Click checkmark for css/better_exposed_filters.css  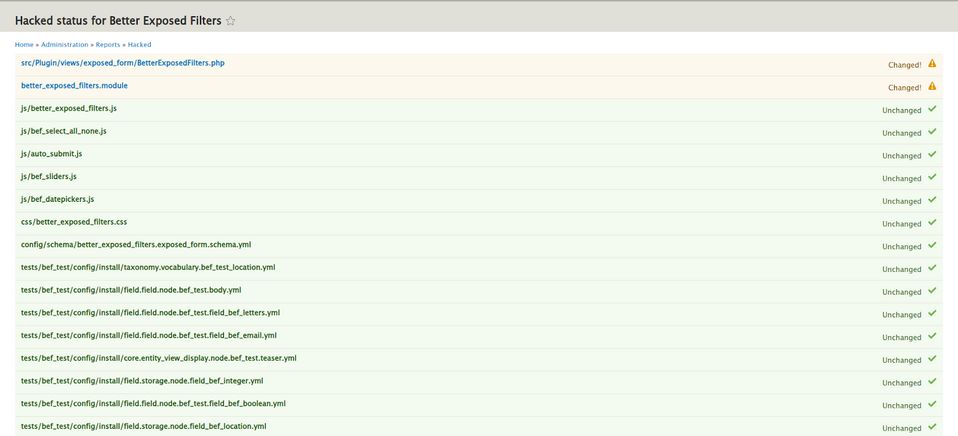point(932,222)
